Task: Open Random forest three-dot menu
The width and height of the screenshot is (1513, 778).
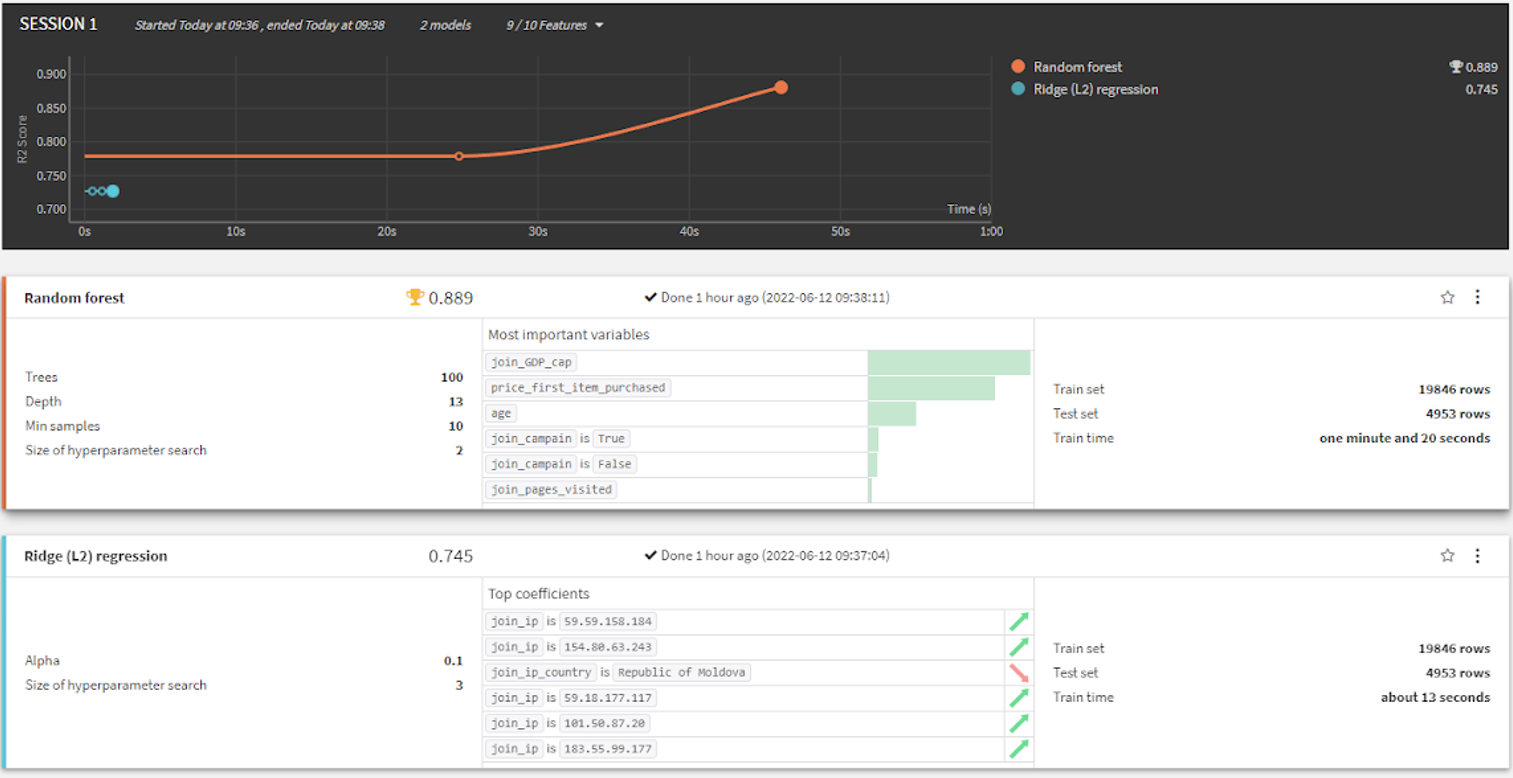Action: point(1477,297)
